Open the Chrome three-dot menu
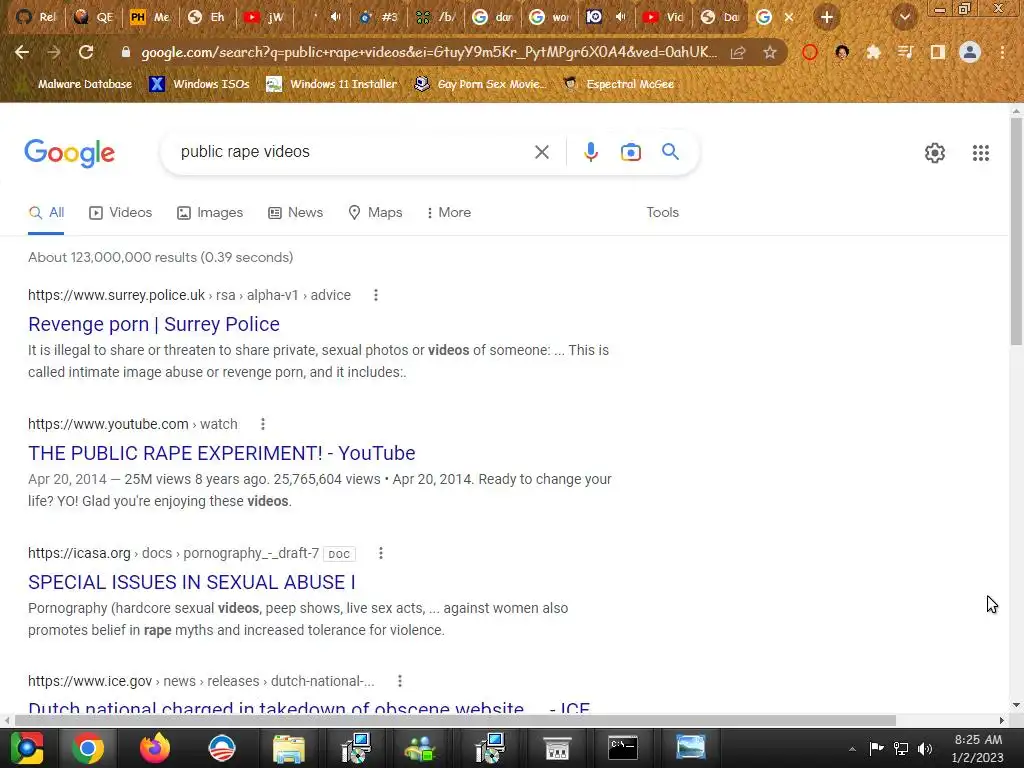Image resolution: width=1024 pixels, height=768 pixels. 1002,52
